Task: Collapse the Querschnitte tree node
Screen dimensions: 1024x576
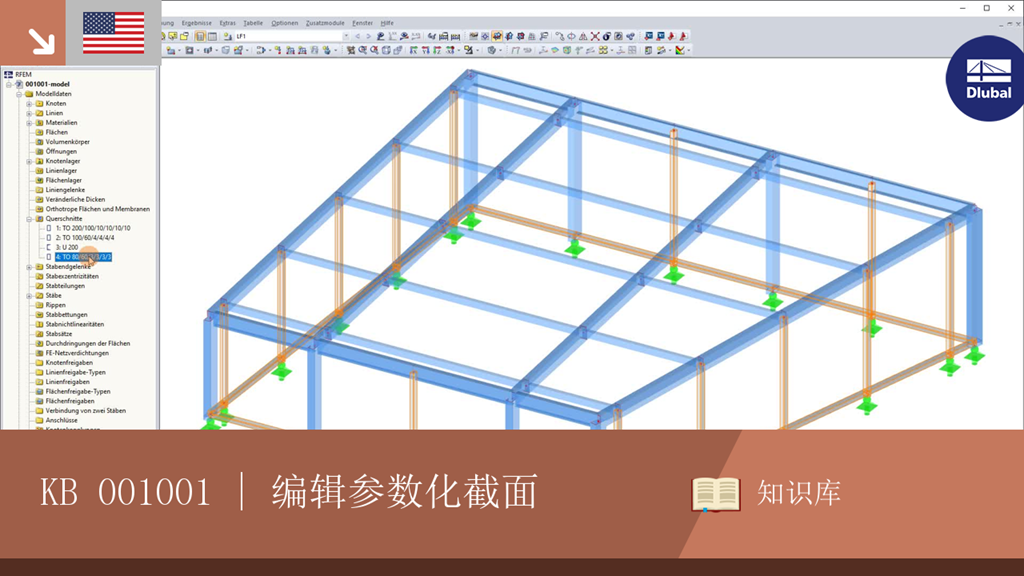Action: pos(29,219)
